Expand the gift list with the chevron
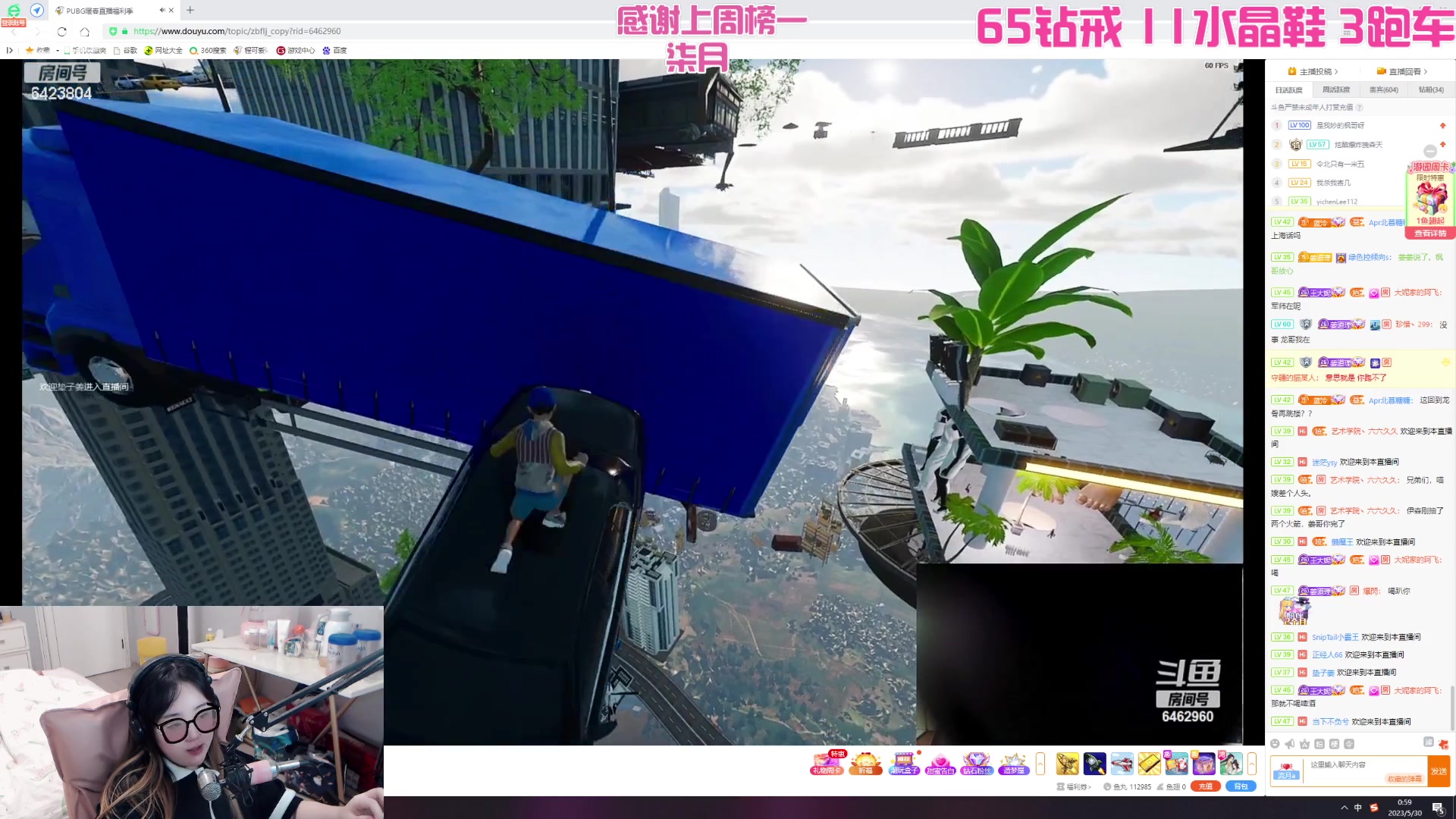1456x819 pixels. point(1040,764)
